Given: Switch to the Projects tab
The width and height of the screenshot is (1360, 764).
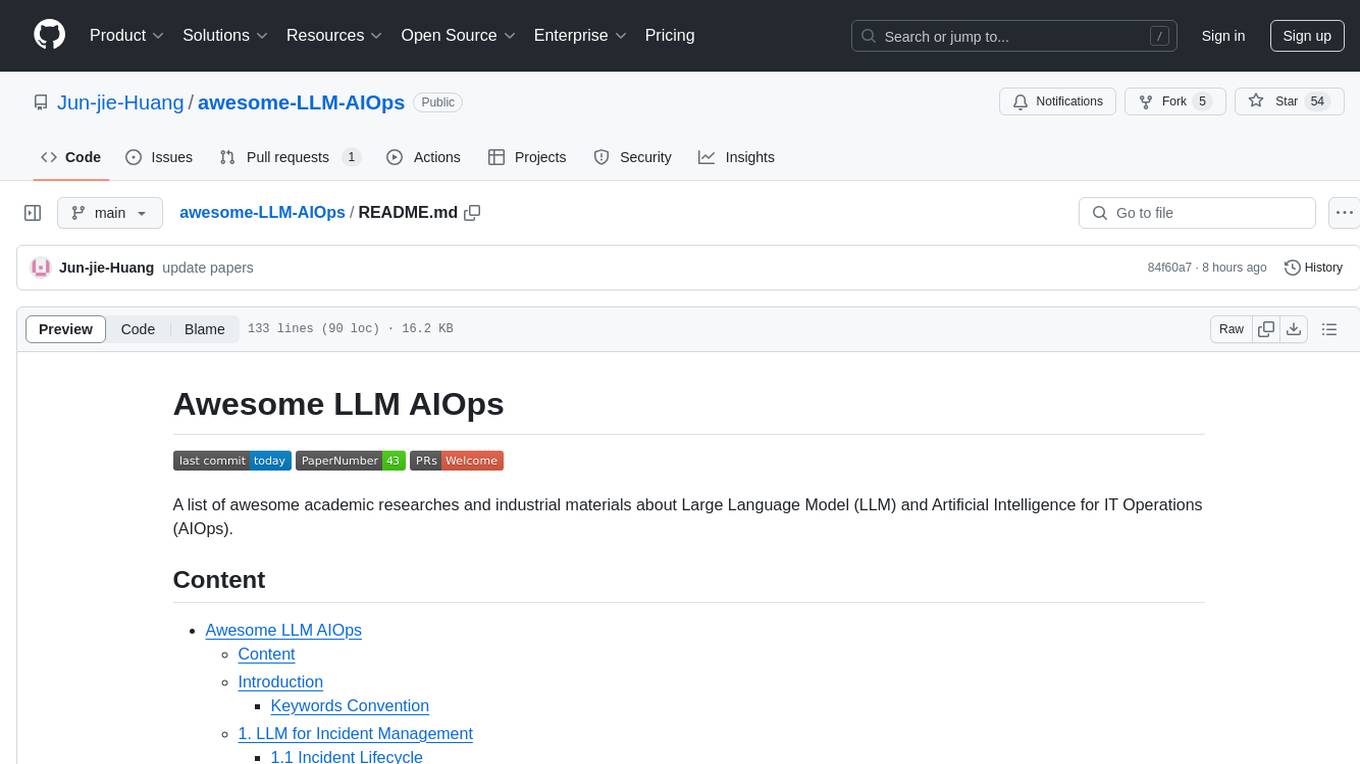Looking at the screenshot, I should click(x=527, y=157).
